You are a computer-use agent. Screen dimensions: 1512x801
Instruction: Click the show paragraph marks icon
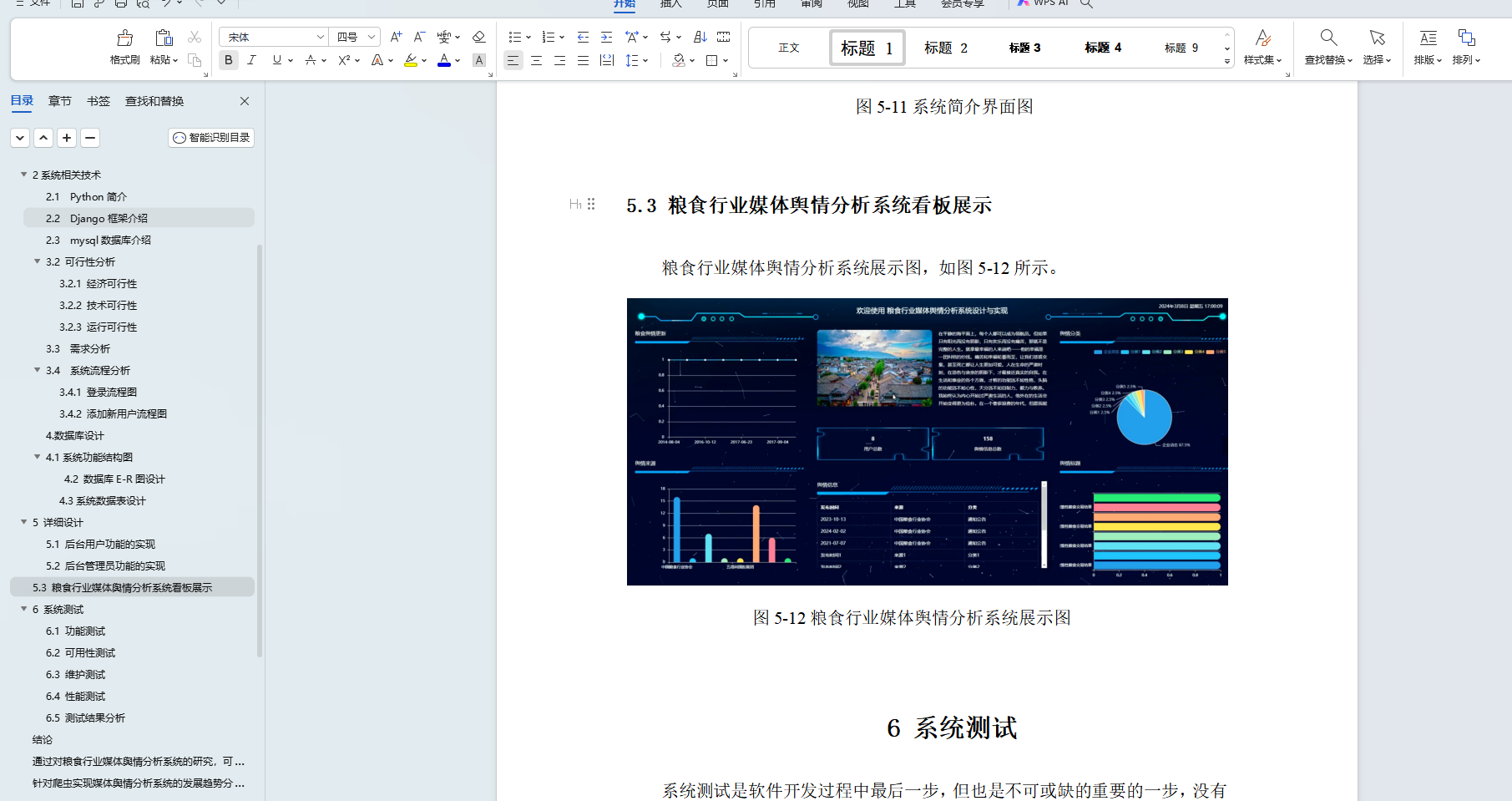click(x=723, y=37)
